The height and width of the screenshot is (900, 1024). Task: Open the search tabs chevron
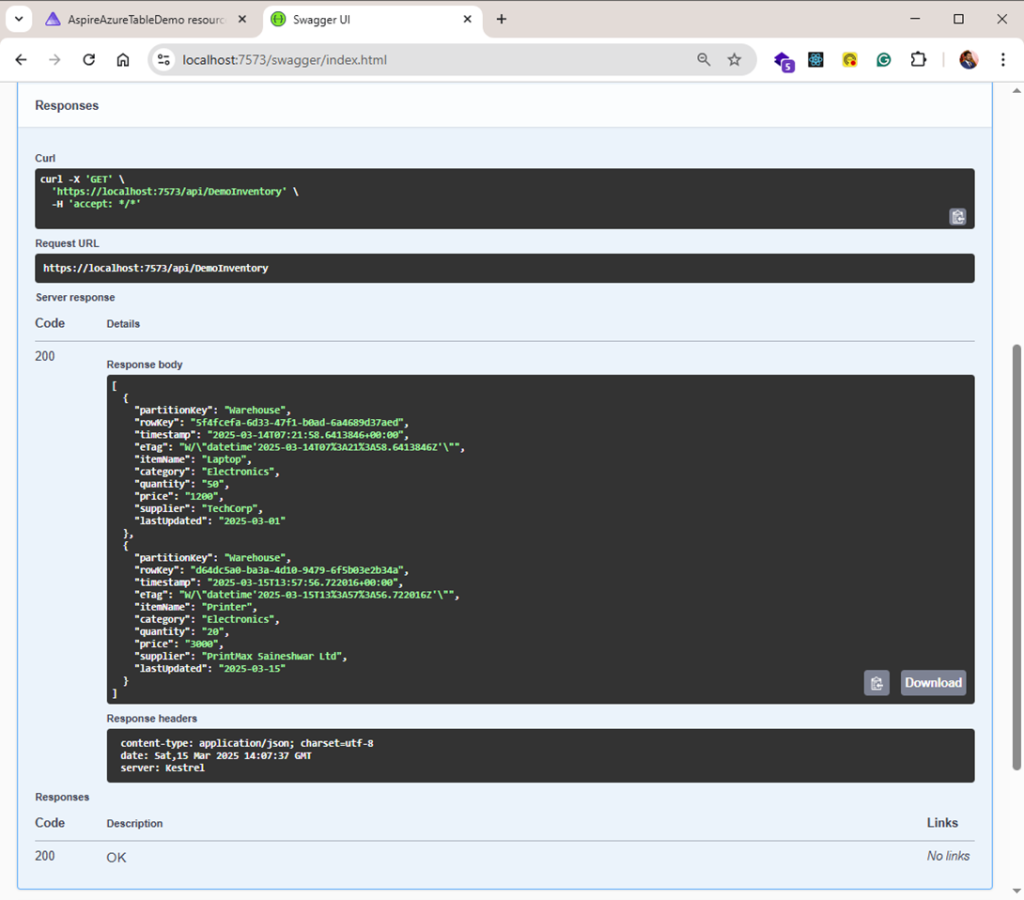[x=20, y=18]
